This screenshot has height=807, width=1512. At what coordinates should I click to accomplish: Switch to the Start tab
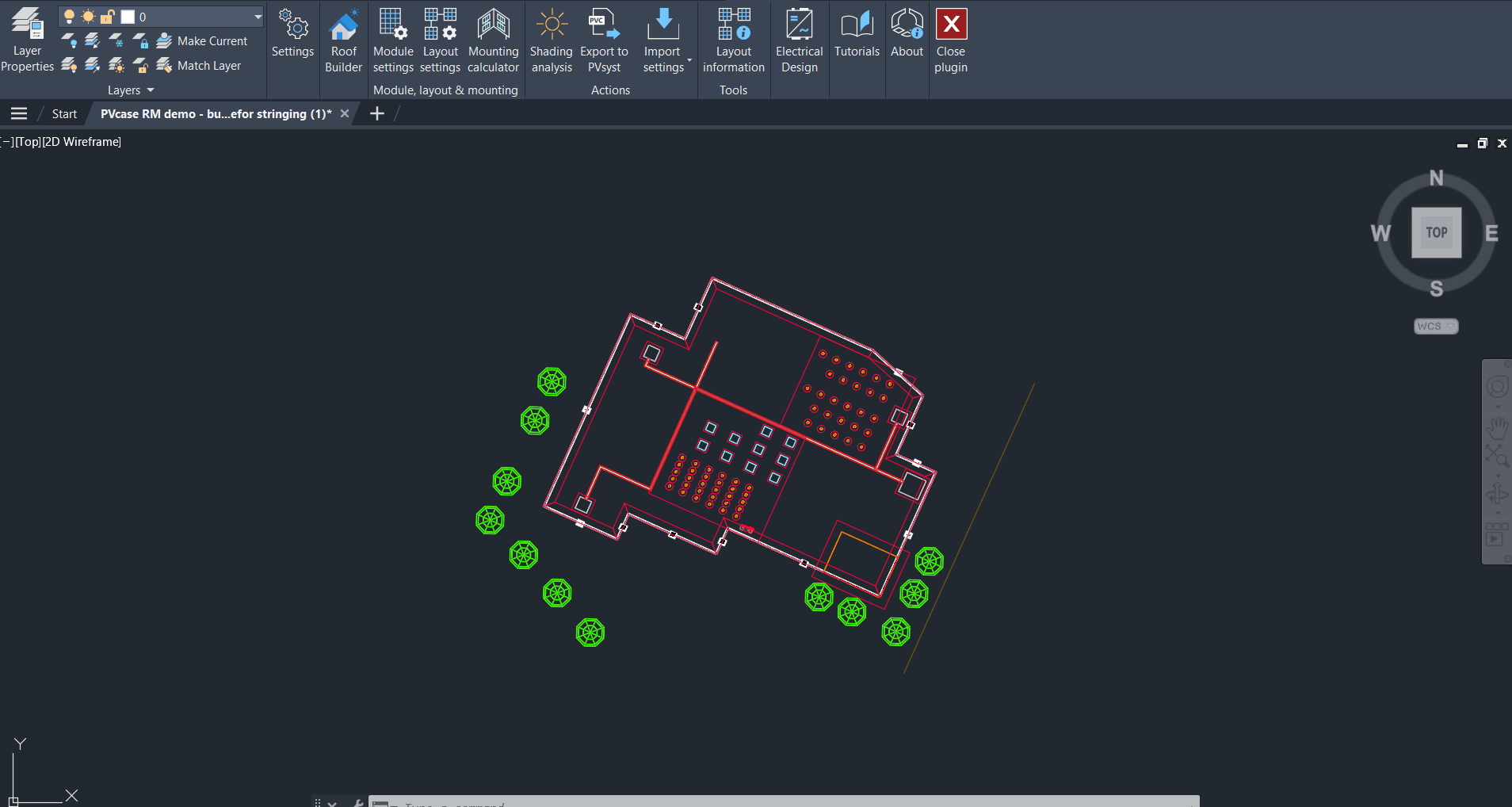click(x=64, y=114)
